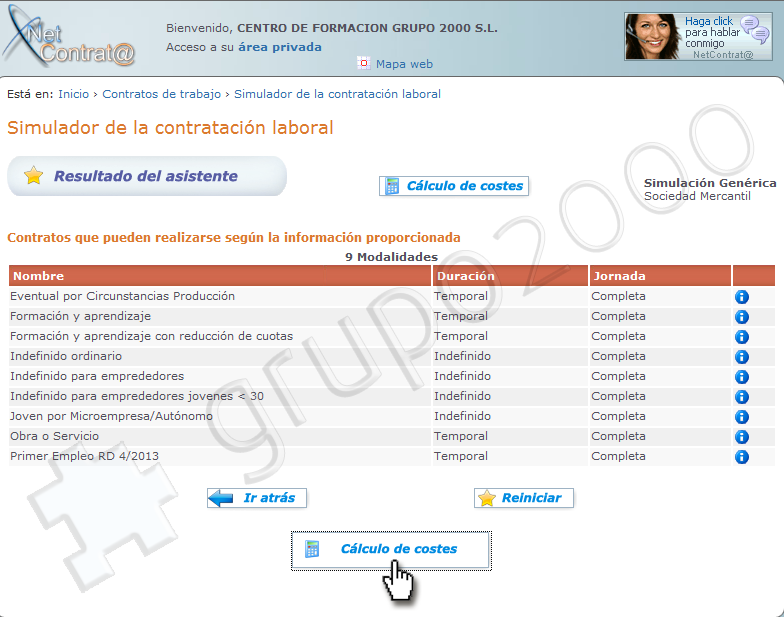Open info for Eventual por Circunstancias Producción
784x617 pixels.
coord(742,296)
